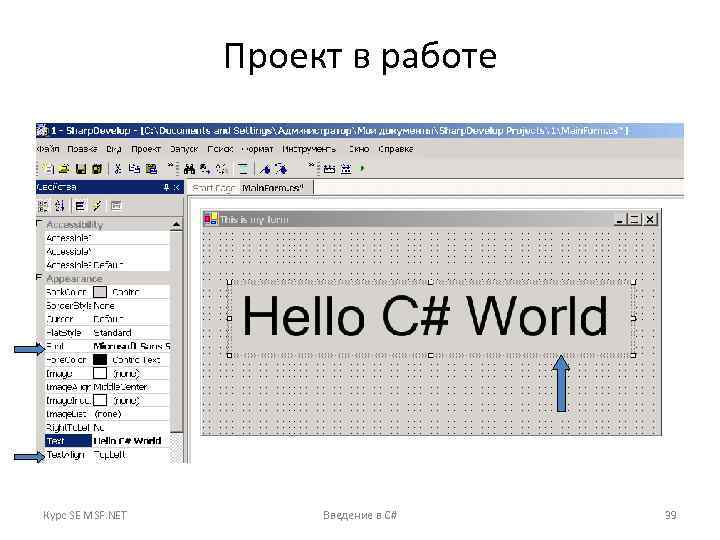Select the ForeColor property name
720x540 pixels.
pos(67,360)
